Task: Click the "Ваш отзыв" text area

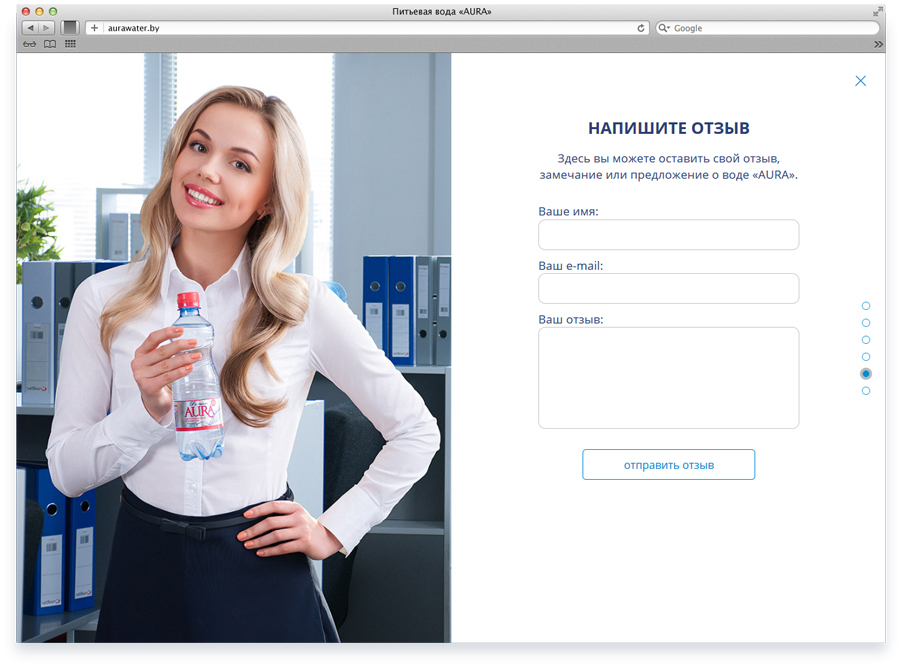Action: tap(668, 378)
